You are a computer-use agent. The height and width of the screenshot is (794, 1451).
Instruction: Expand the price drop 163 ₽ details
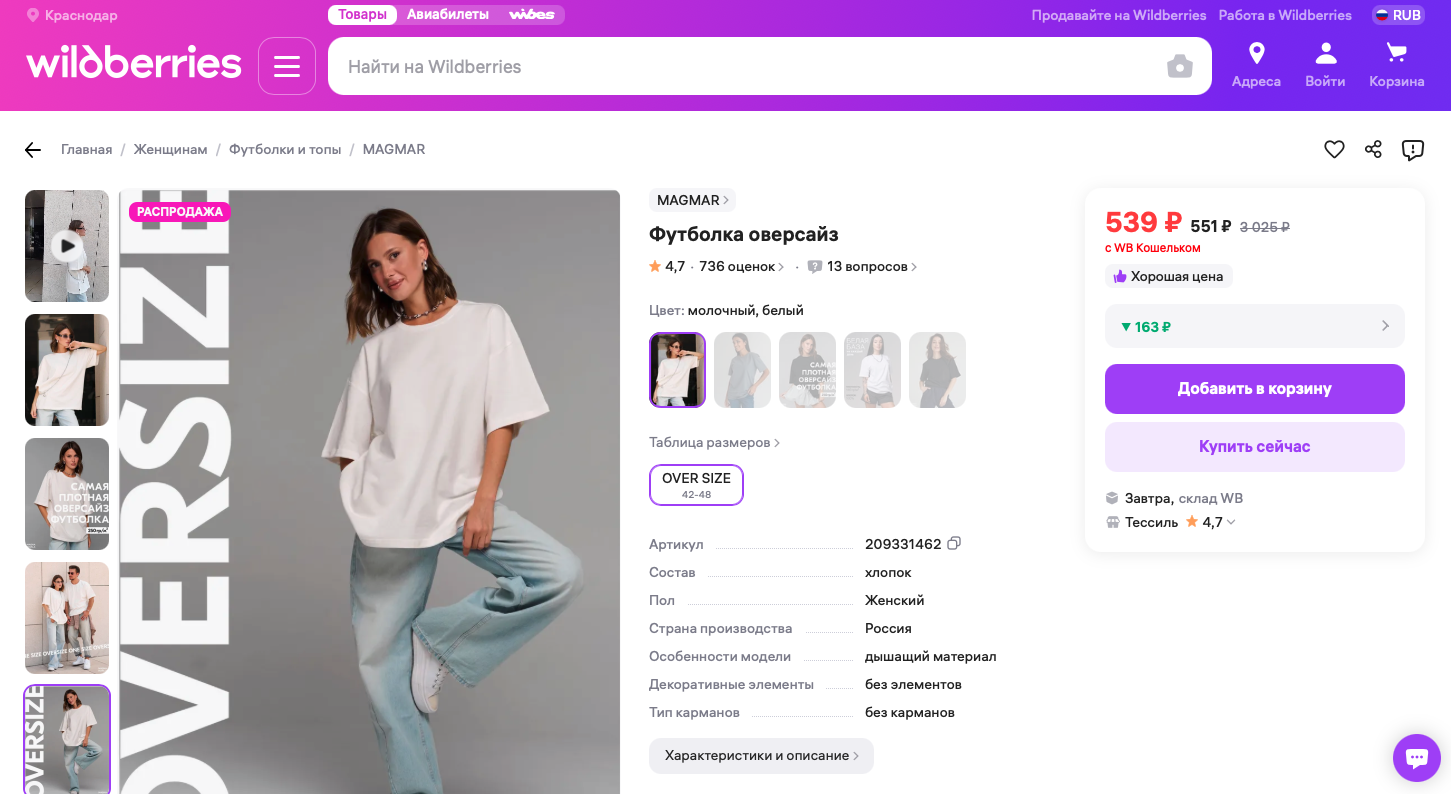[x=1254, y=326]
